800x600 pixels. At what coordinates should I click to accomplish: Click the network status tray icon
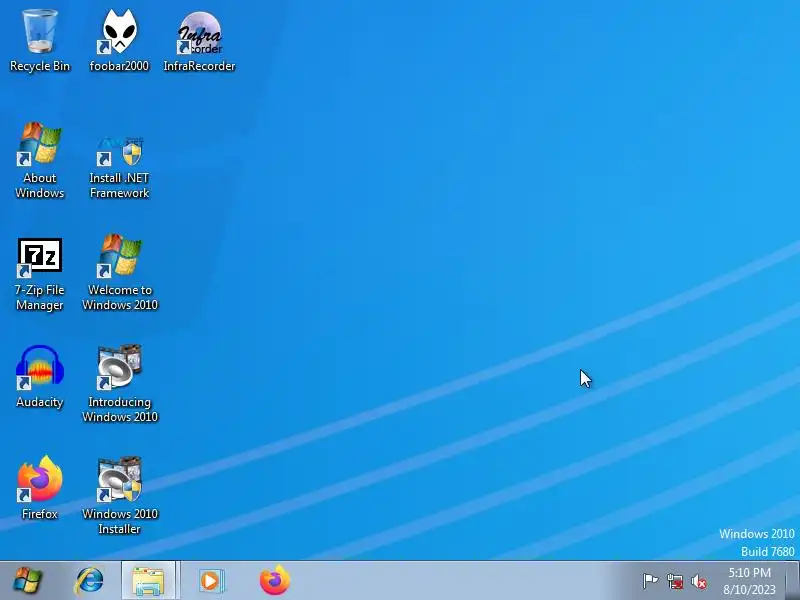(x=674, y=581)
